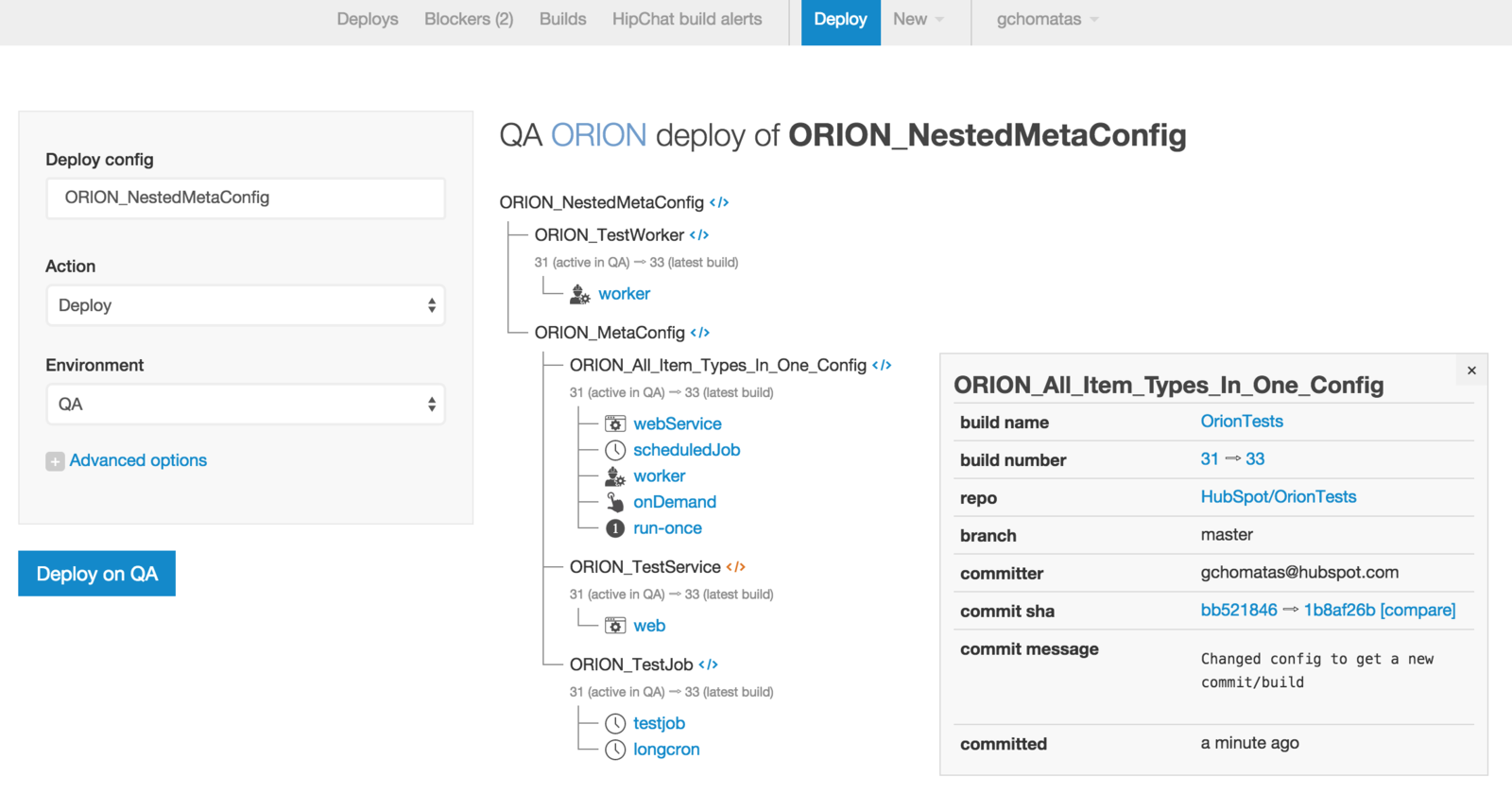Open the Action dropdown set to Deploy
Screen dimensions: 1512x811
[246, 305]
